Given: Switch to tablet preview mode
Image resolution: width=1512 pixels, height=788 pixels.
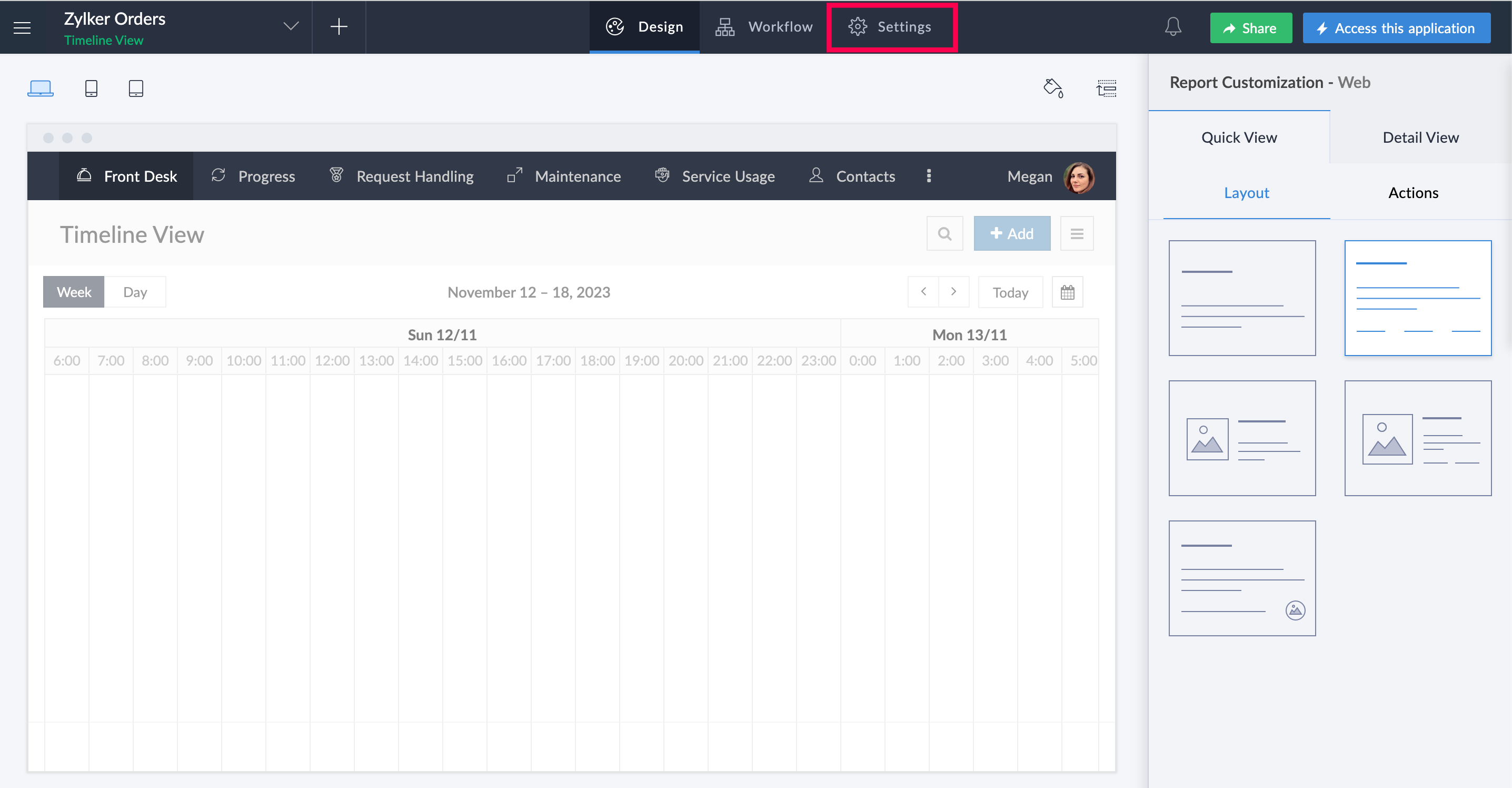Looking at the screenshot, I should click(136, 88).
